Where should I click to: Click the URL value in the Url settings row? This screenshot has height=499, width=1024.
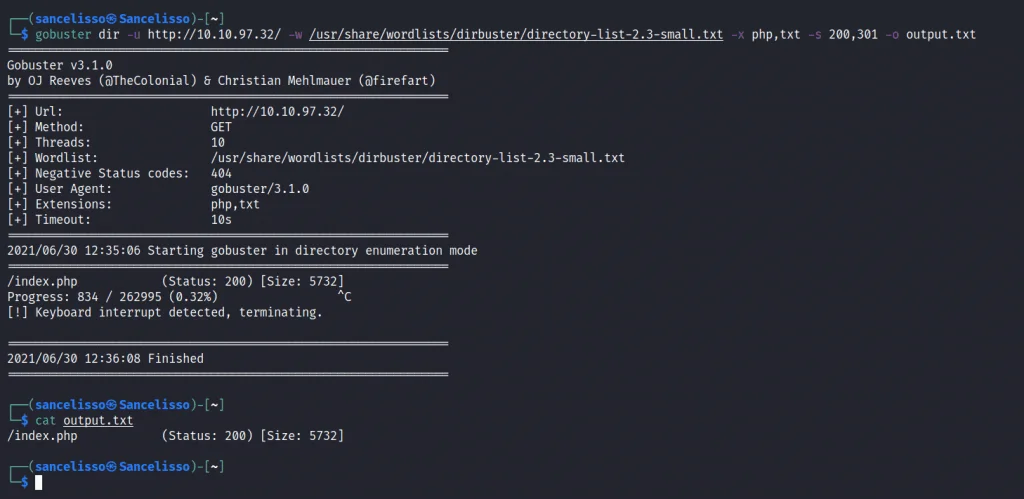[x=277, y=112]
